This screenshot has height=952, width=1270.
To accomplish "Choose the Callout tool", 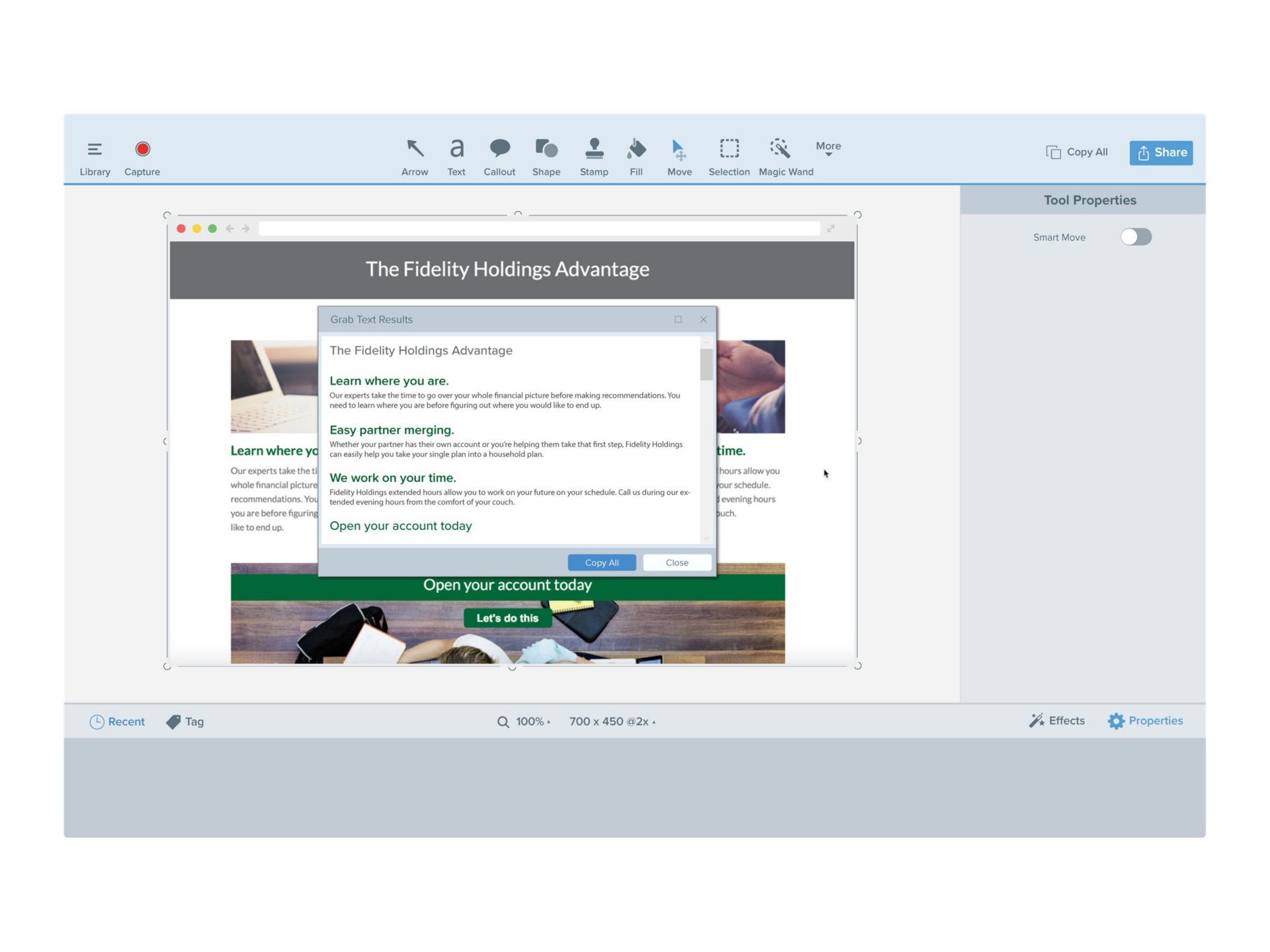I will [x=499, y=156].
